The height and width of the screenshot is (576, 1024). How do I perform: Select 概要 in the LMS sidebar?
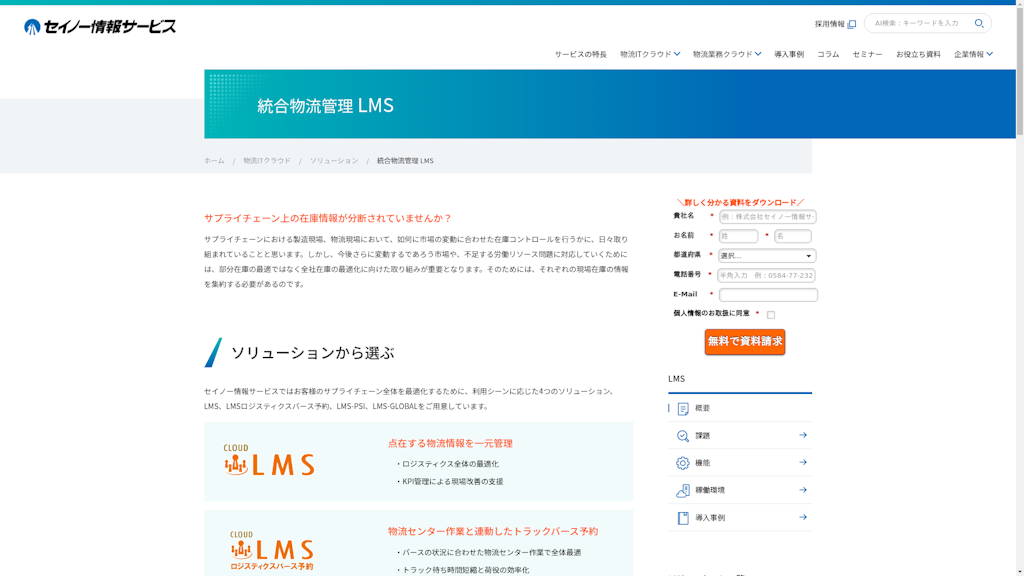[x=740, y=408]
